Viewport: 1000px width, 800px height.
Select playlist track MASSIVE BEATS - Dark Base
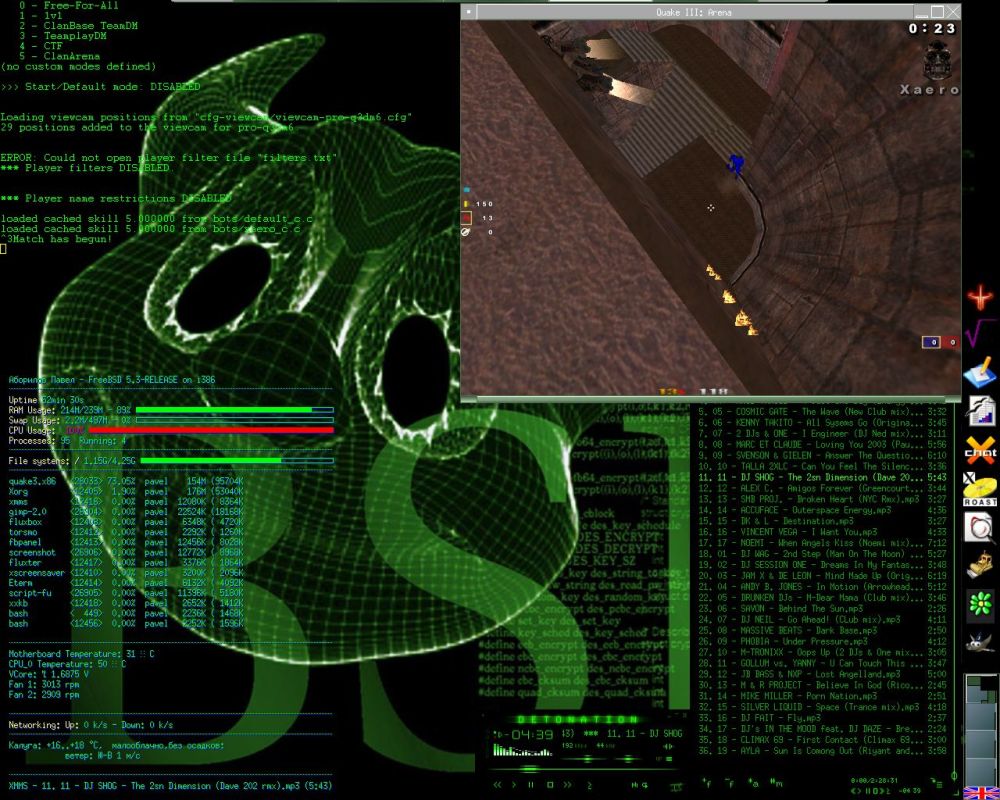(822, 630)
